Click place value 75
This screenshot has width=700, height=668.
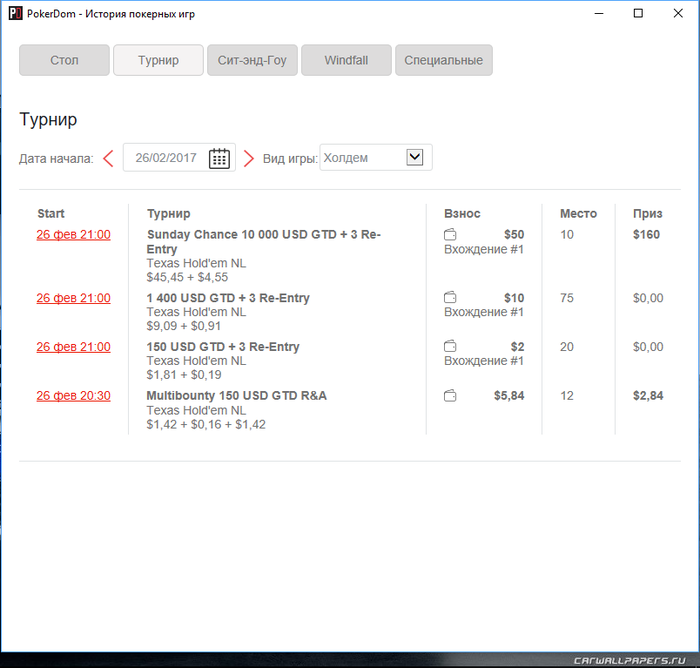pyautogui.click(x=567, y=298)
